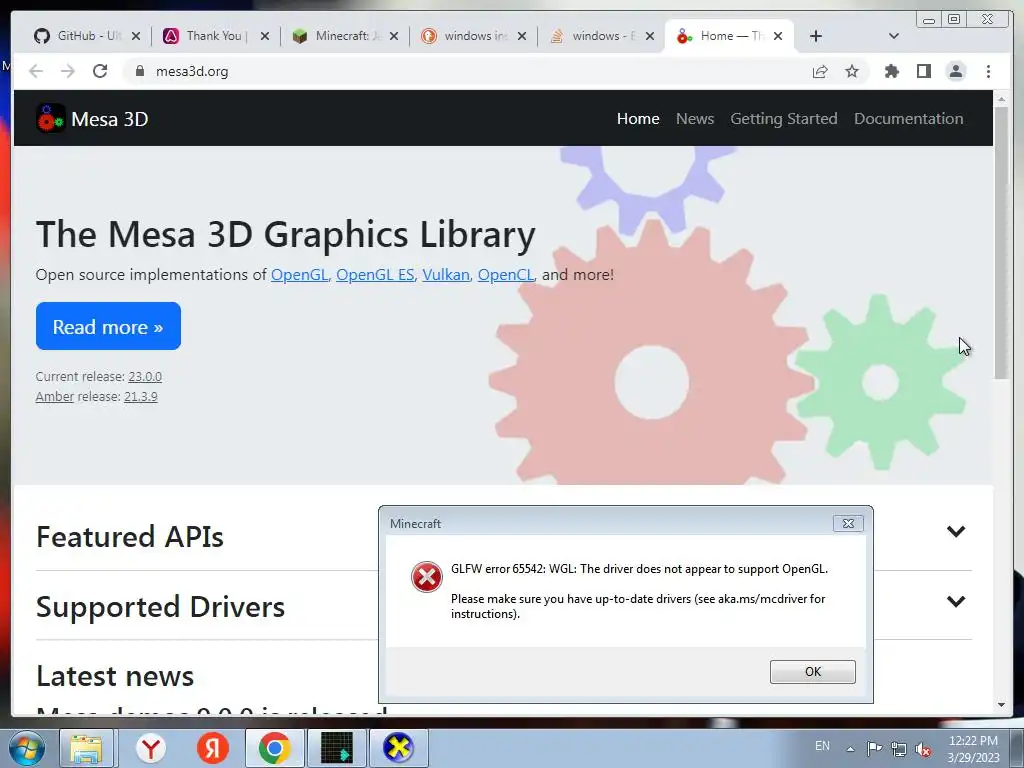Open the tab search dropdown arrow

point(893,36)
